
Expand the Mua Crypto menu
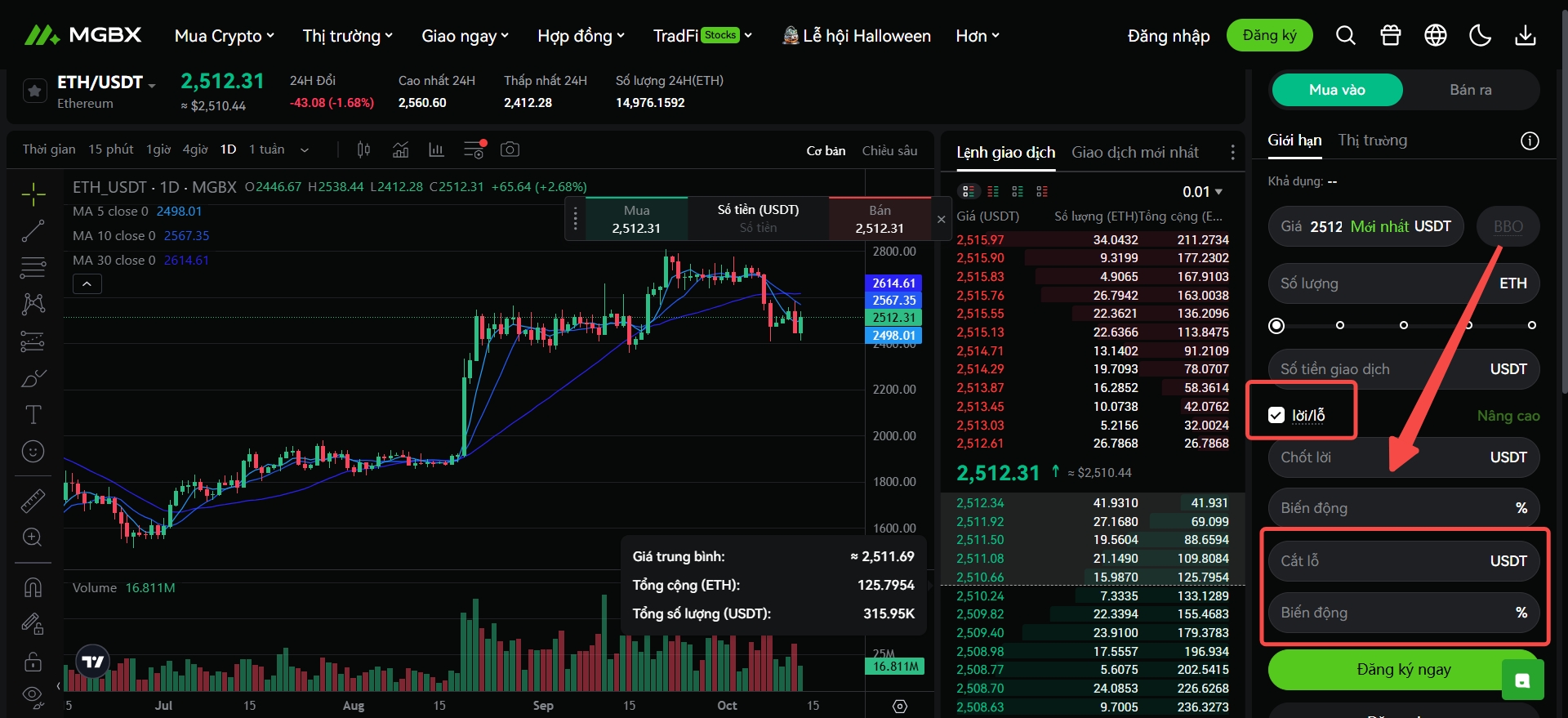tap(224, 36)
